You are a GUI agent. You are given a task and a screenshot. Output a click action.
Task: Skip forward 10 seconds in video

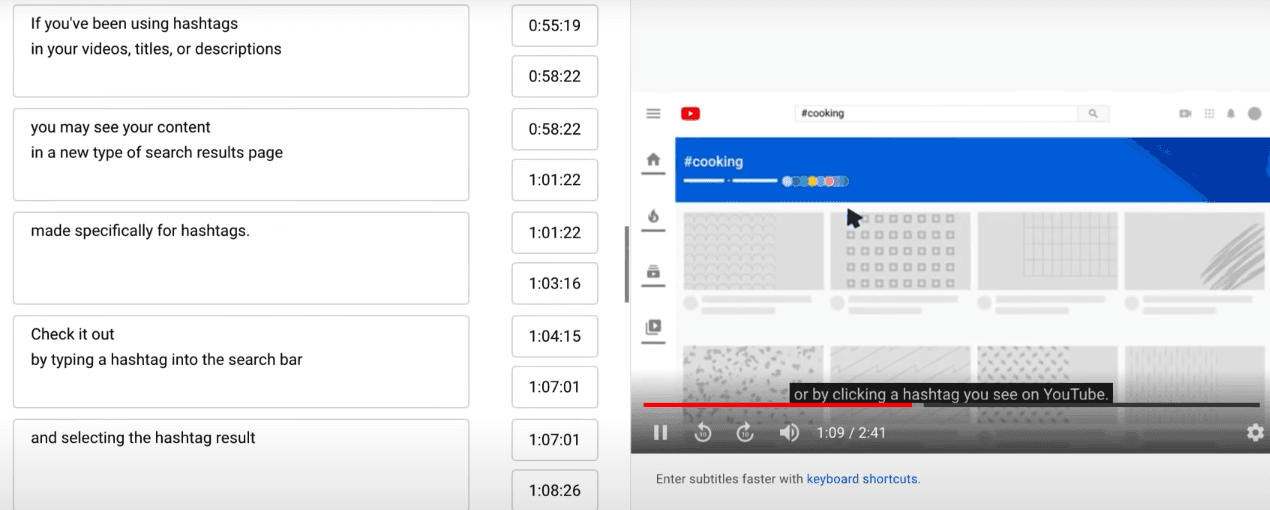[x=745, y=433]
